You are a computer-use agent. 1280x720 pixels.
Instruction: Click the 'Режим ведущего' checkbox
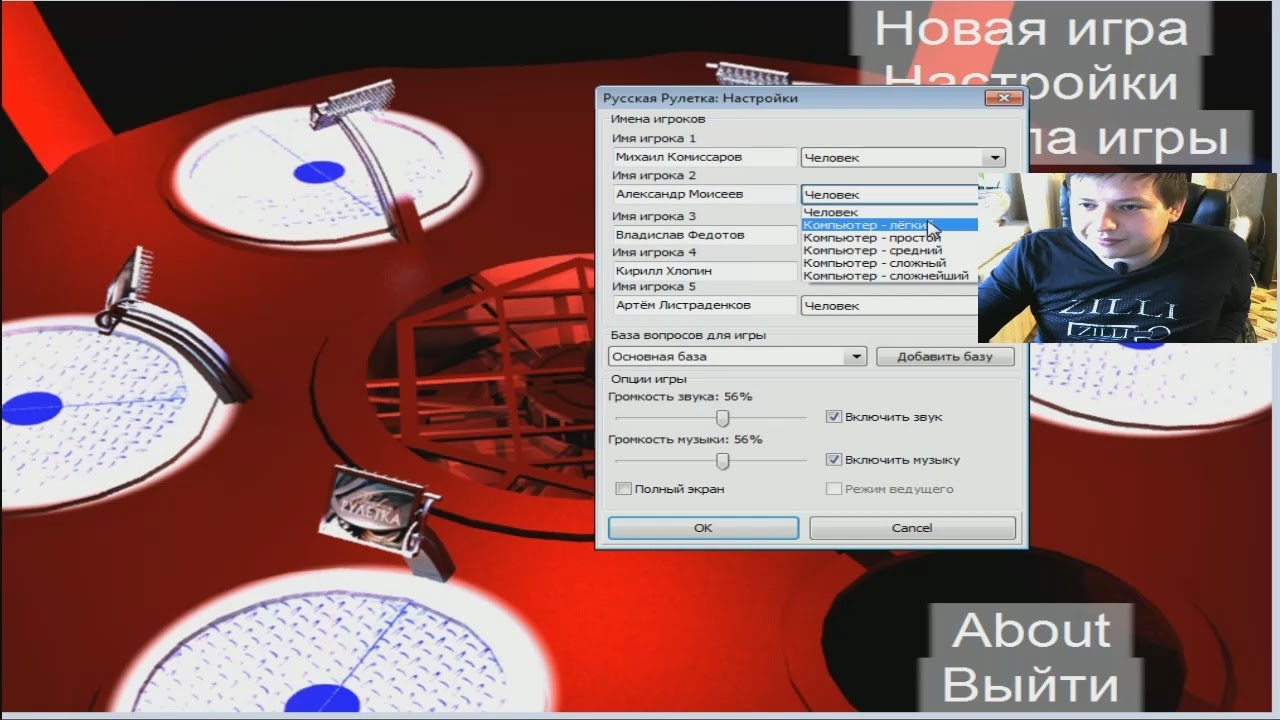pos(834,489)
